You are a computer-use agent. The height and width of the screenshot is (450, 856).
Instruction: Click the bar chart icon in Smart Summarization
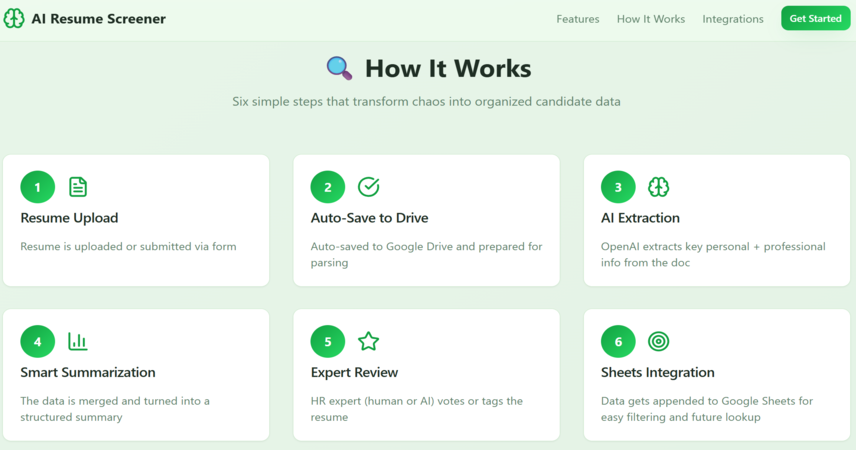[x=78, y=341]
